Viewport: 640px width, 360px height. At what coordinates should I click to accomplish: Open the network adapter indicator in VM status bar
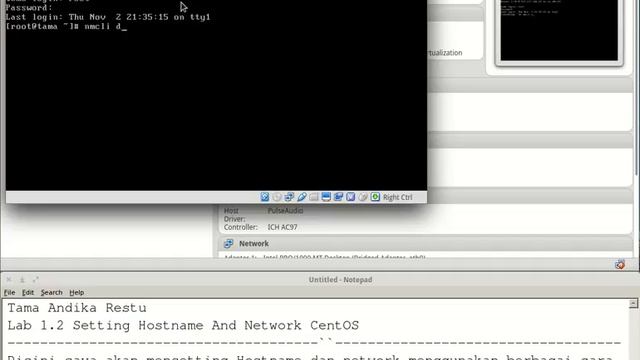[x=289, y=197]
